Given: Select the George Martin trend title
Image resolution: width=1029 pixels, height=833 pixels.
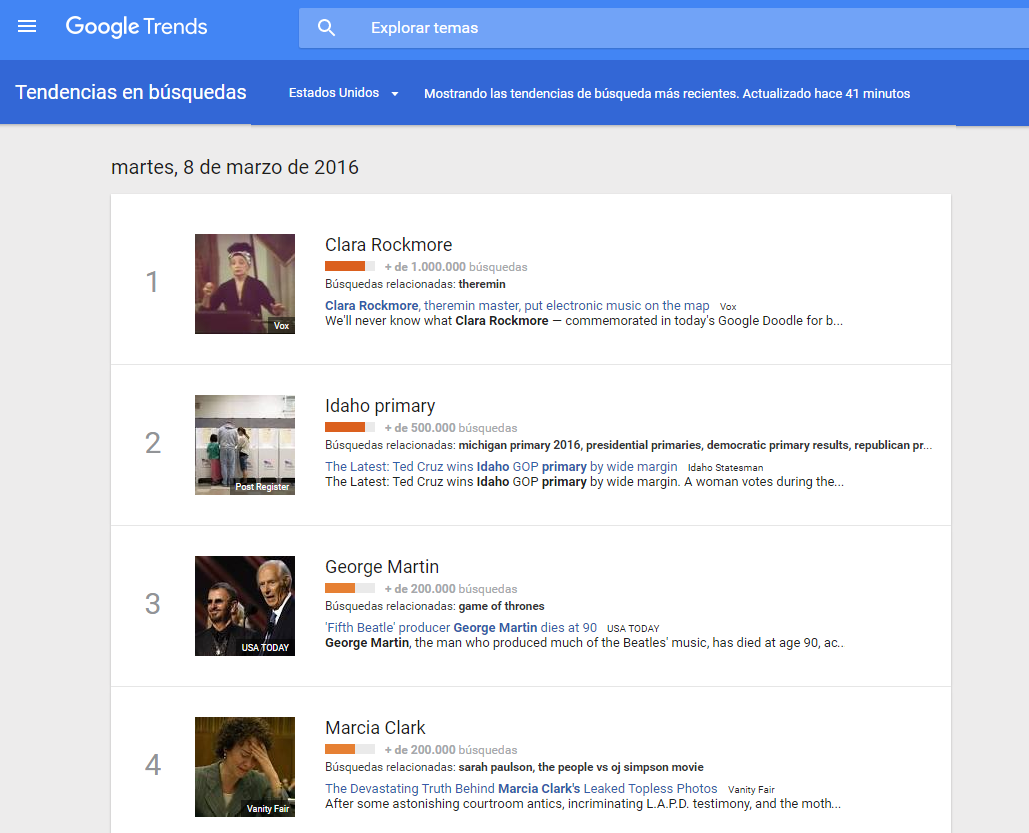Looking at the screenshot, I should tap(382, 567).
